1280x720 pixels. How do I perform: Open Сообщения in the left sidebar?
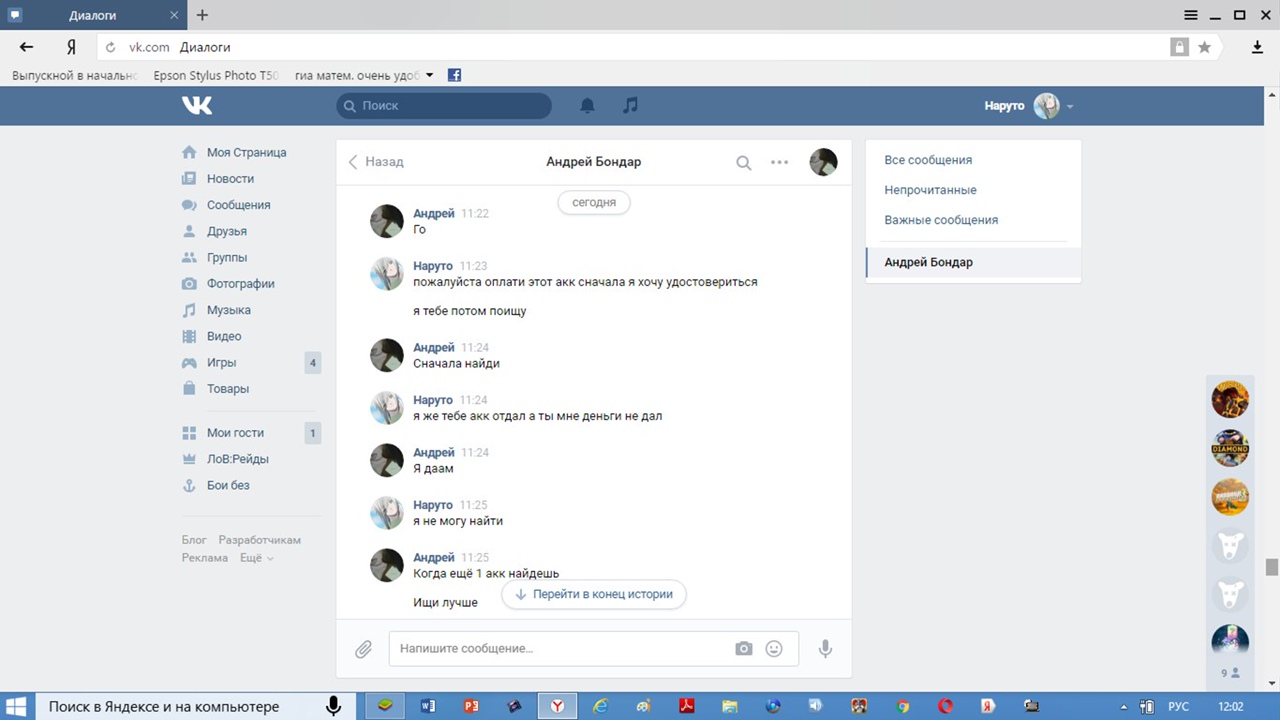[x=238, y=205]
